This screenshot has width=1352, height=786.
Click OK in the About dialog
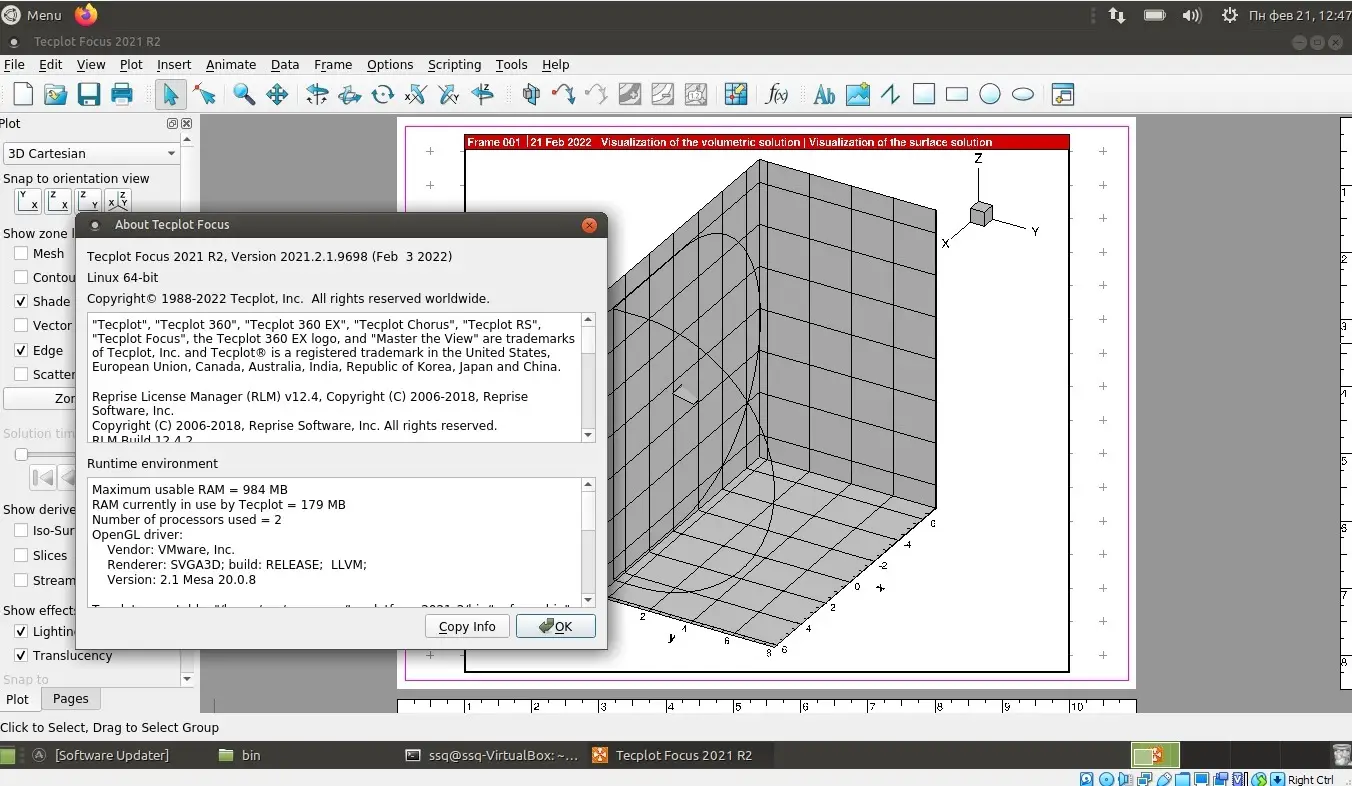tap(556, 626)
